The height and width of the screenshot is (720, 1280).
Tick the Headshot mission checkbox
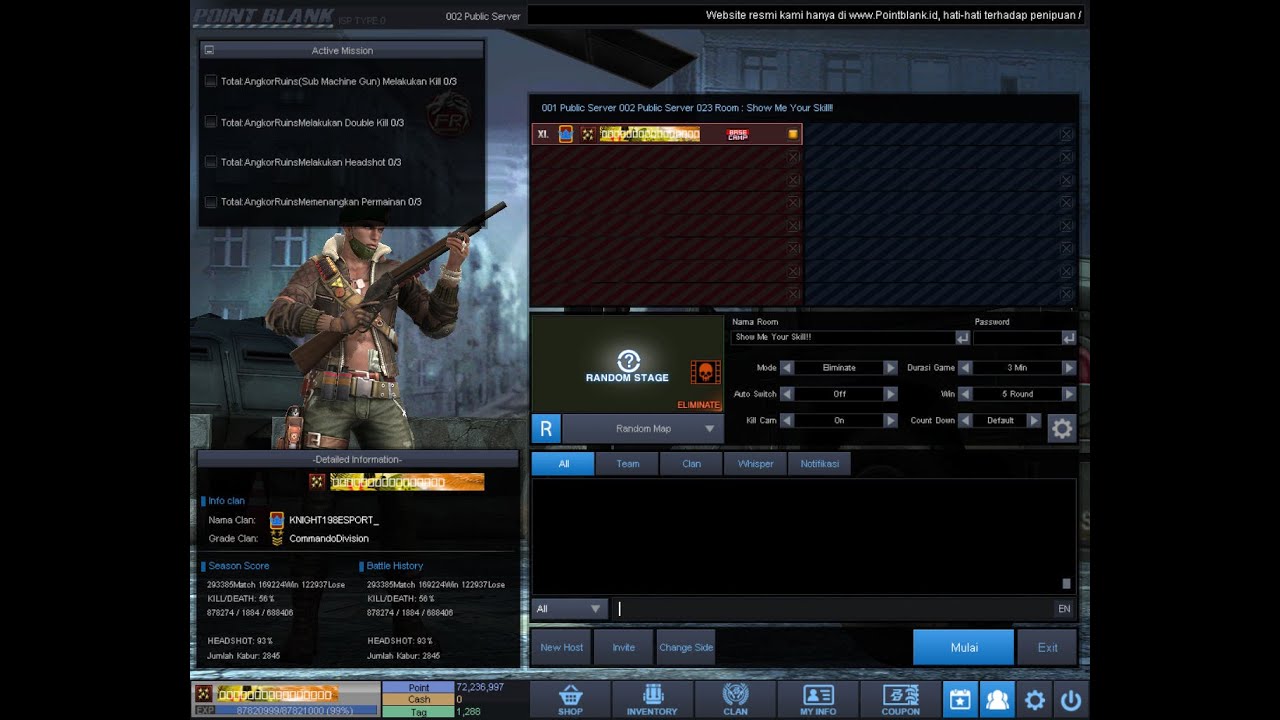point(211,162)
